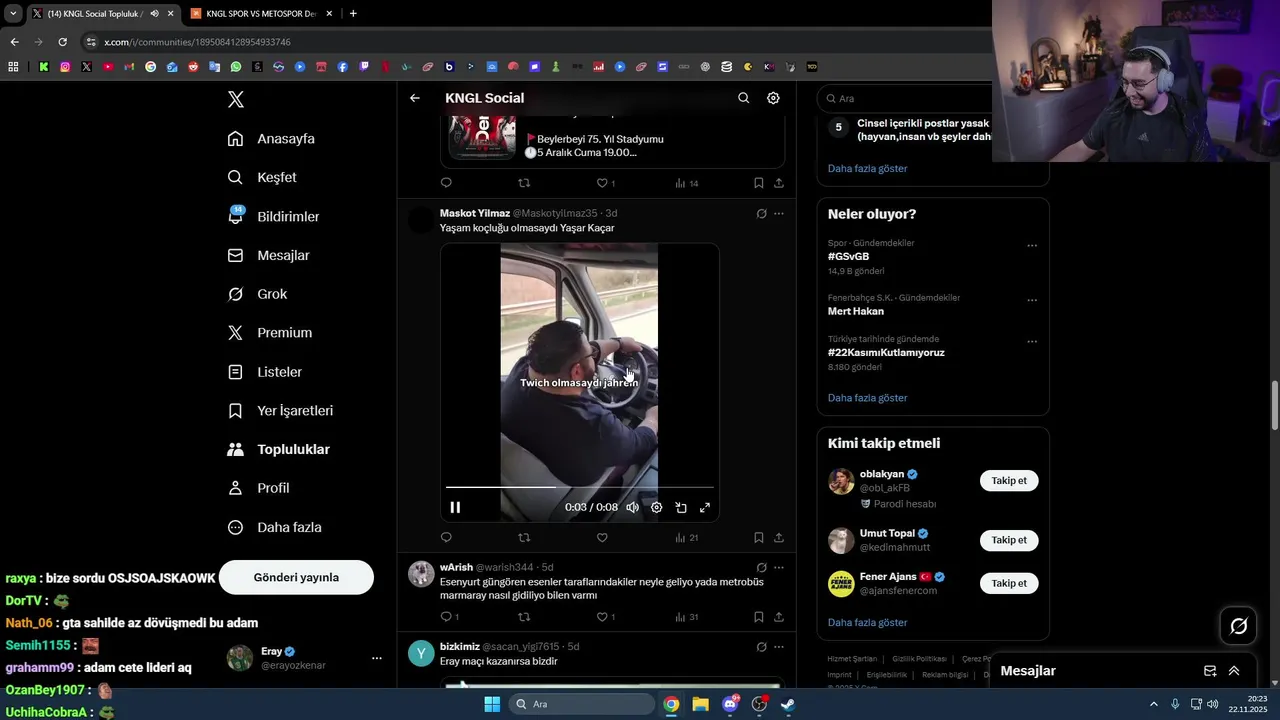Image resolution: width=1280 pixels, height=720 pixels.
Task: Open Yer İşaretleri bookmarks
Action: tap(280, 411)
